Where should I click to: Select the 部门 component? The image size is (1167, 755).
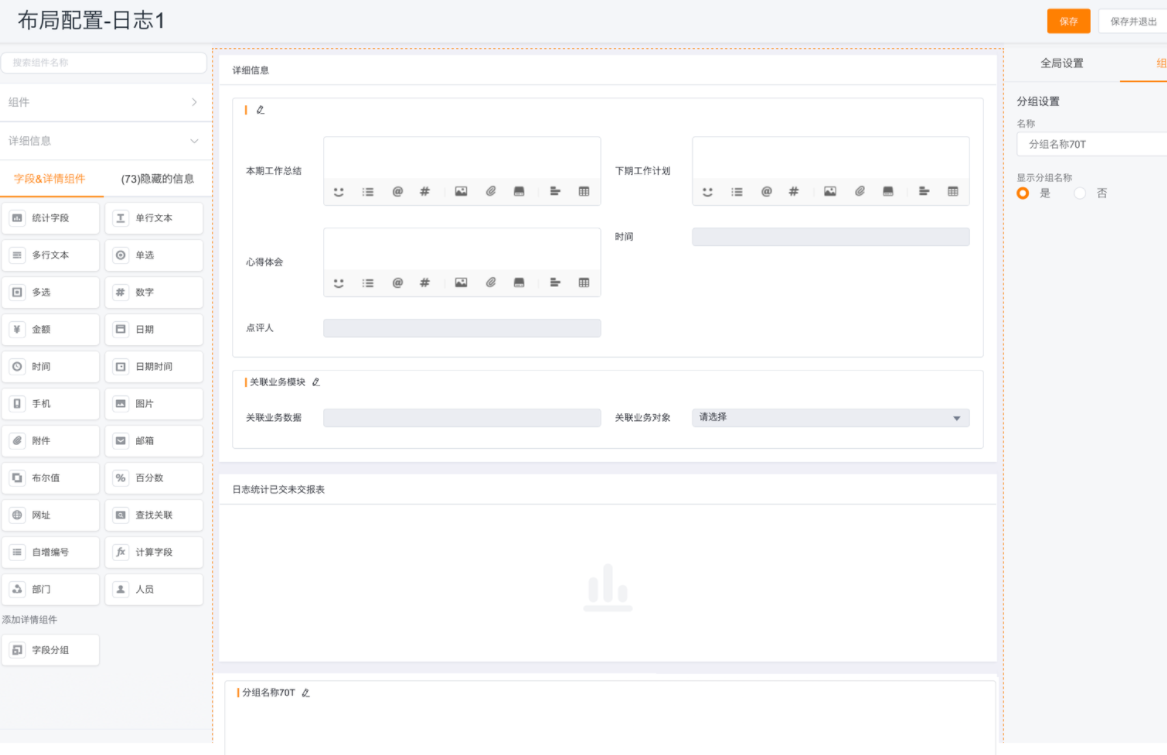tap(51, 589)
